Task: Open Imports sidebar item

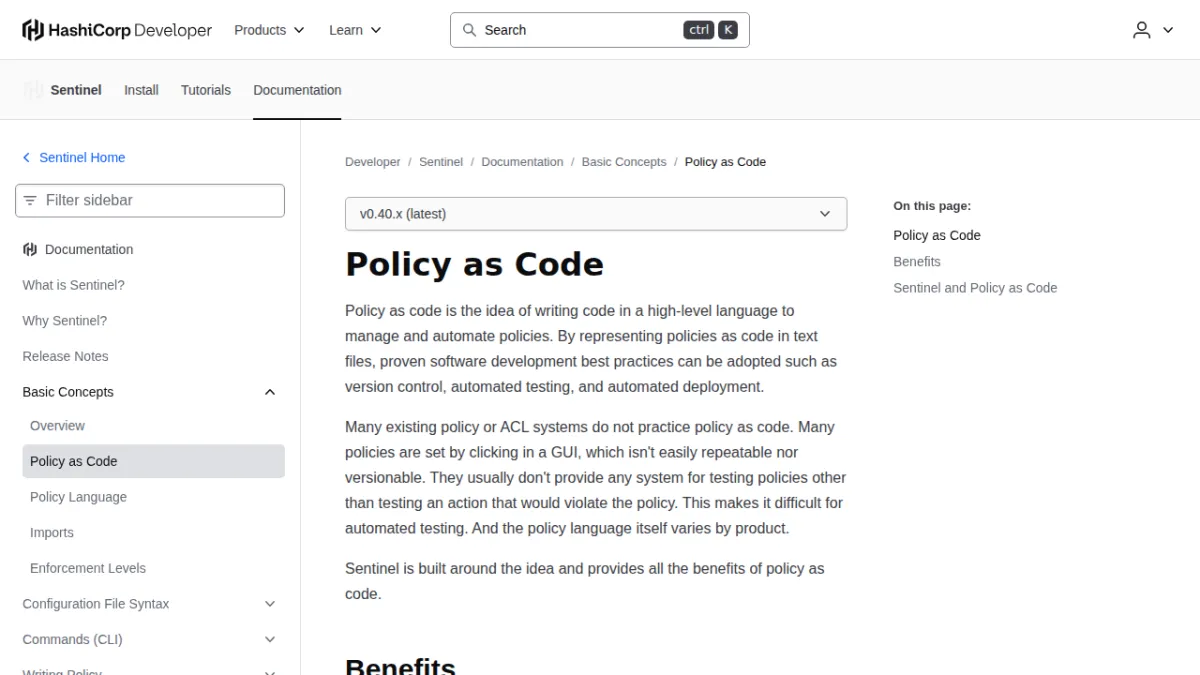Action: pos(52,533)
